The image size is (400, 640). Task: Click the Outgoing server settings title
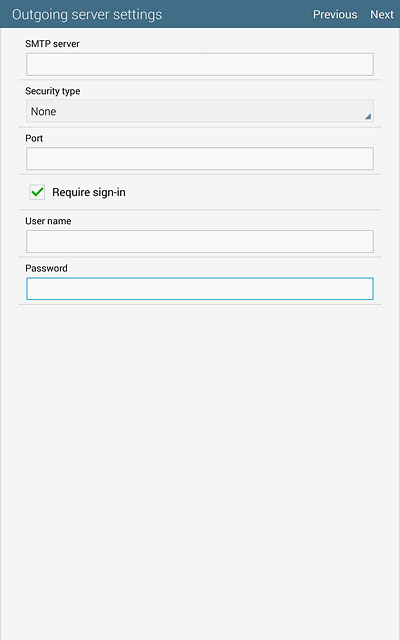click(x=87, y=15)
